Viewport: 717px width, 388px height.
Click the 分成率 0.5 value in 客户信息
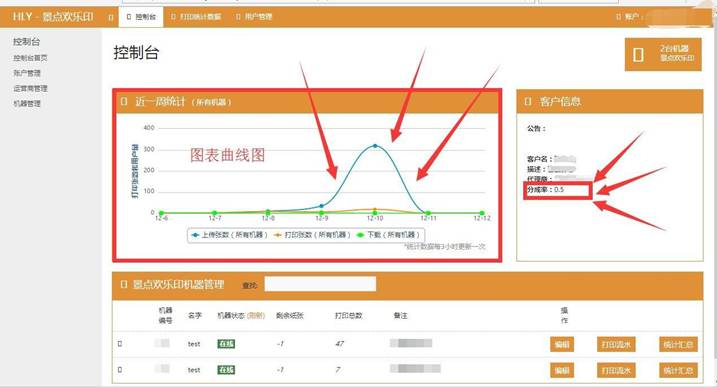click(559, 189)
